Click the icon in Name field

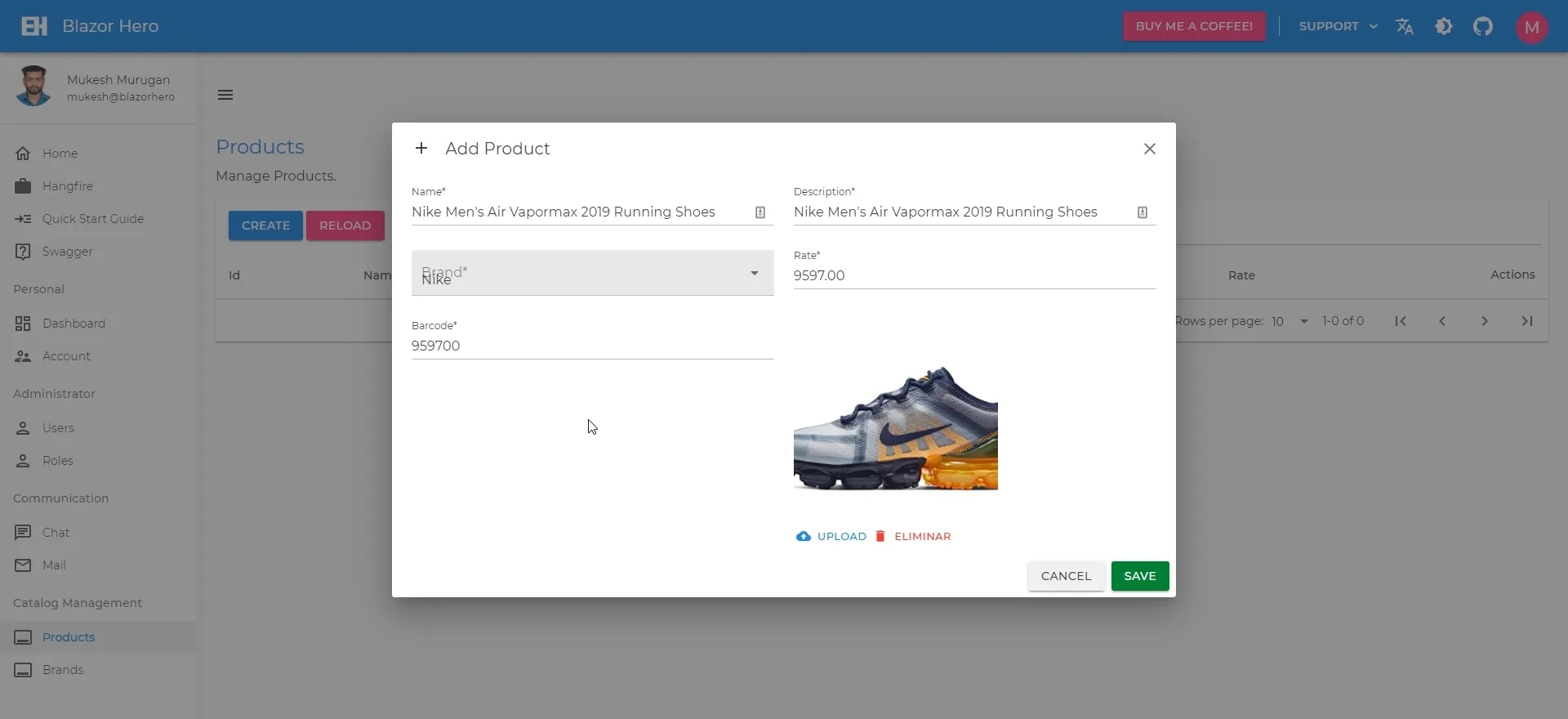[760, 212]
